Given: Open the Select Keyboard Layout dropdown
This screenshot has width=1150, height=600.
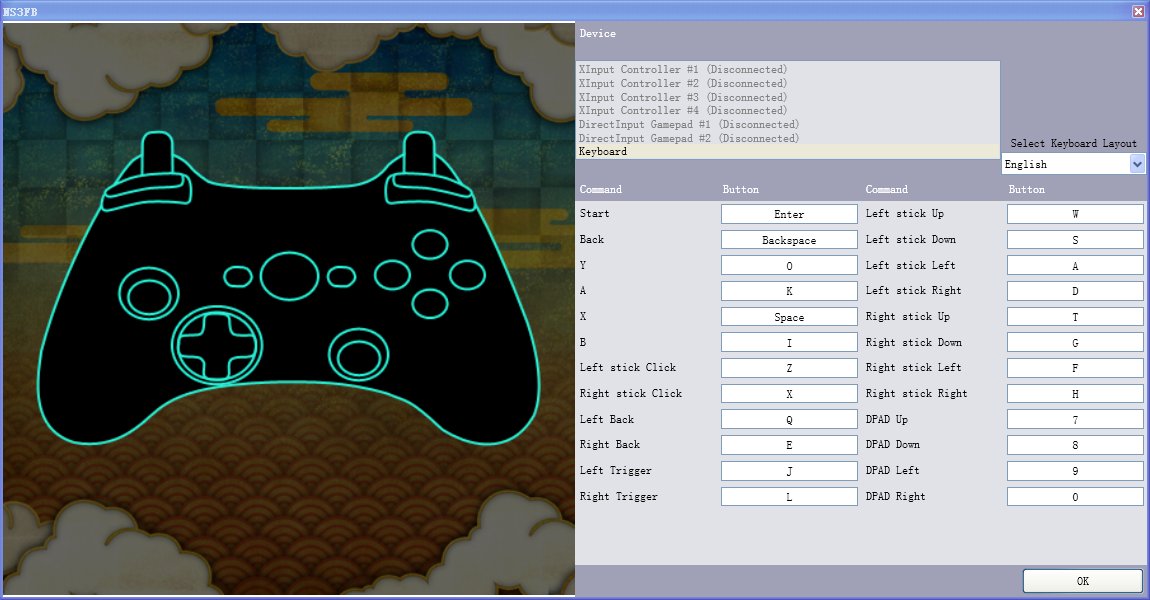Looking at the screenshot, I should click(x=1137, y=164).
